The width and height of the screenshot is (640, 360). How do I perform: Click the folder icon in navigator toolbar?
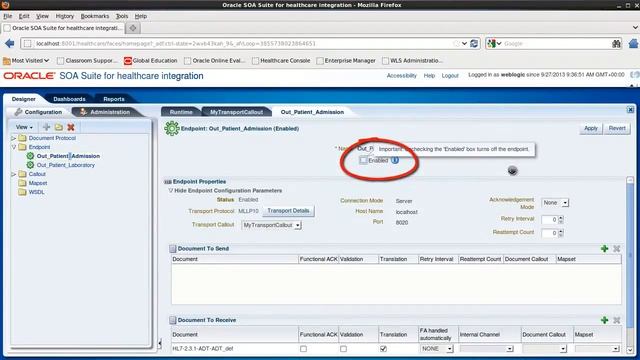coord(59,127)
